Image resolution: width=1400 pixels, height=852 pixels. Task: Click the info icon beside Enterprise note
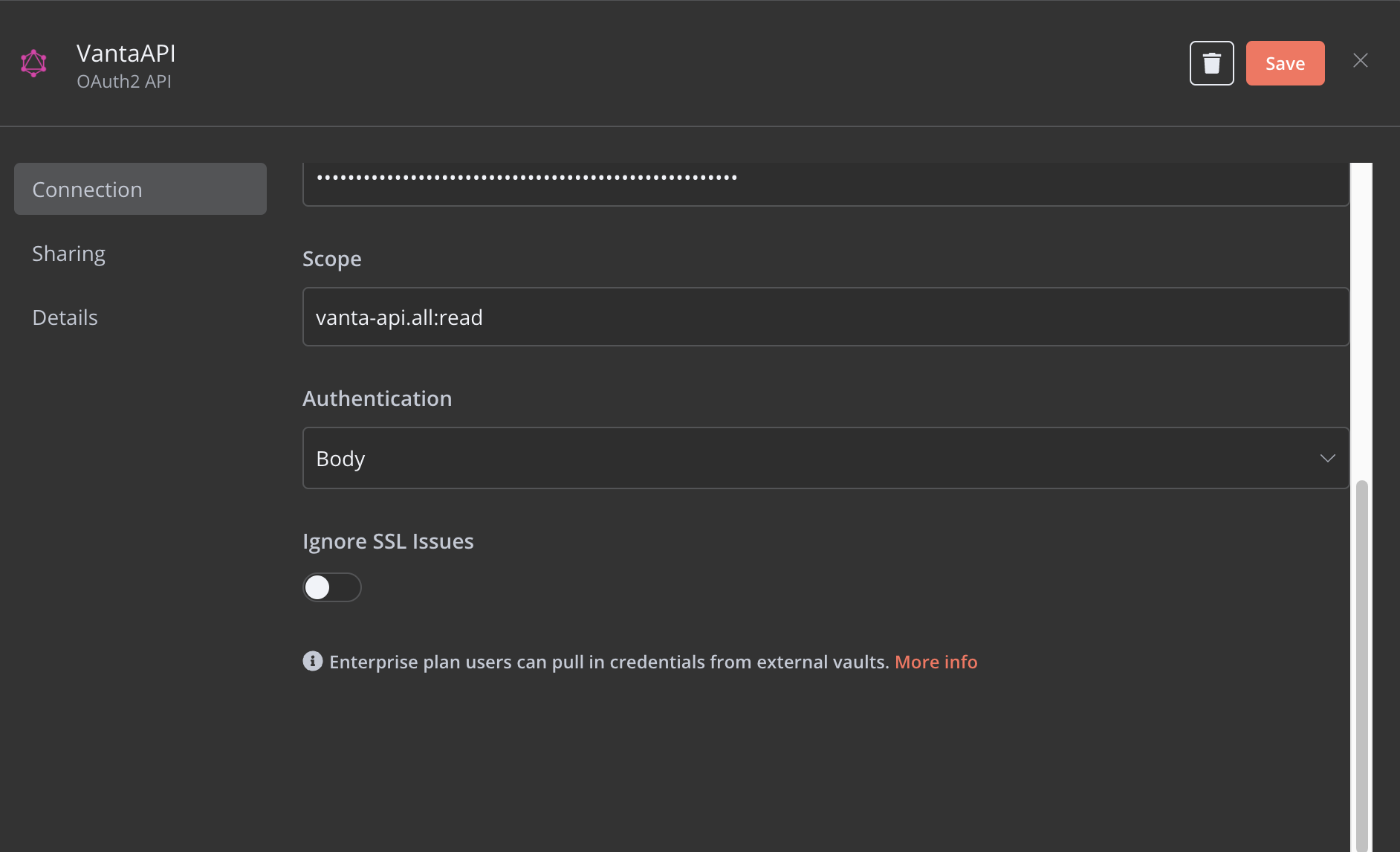(x=313, y=661)
